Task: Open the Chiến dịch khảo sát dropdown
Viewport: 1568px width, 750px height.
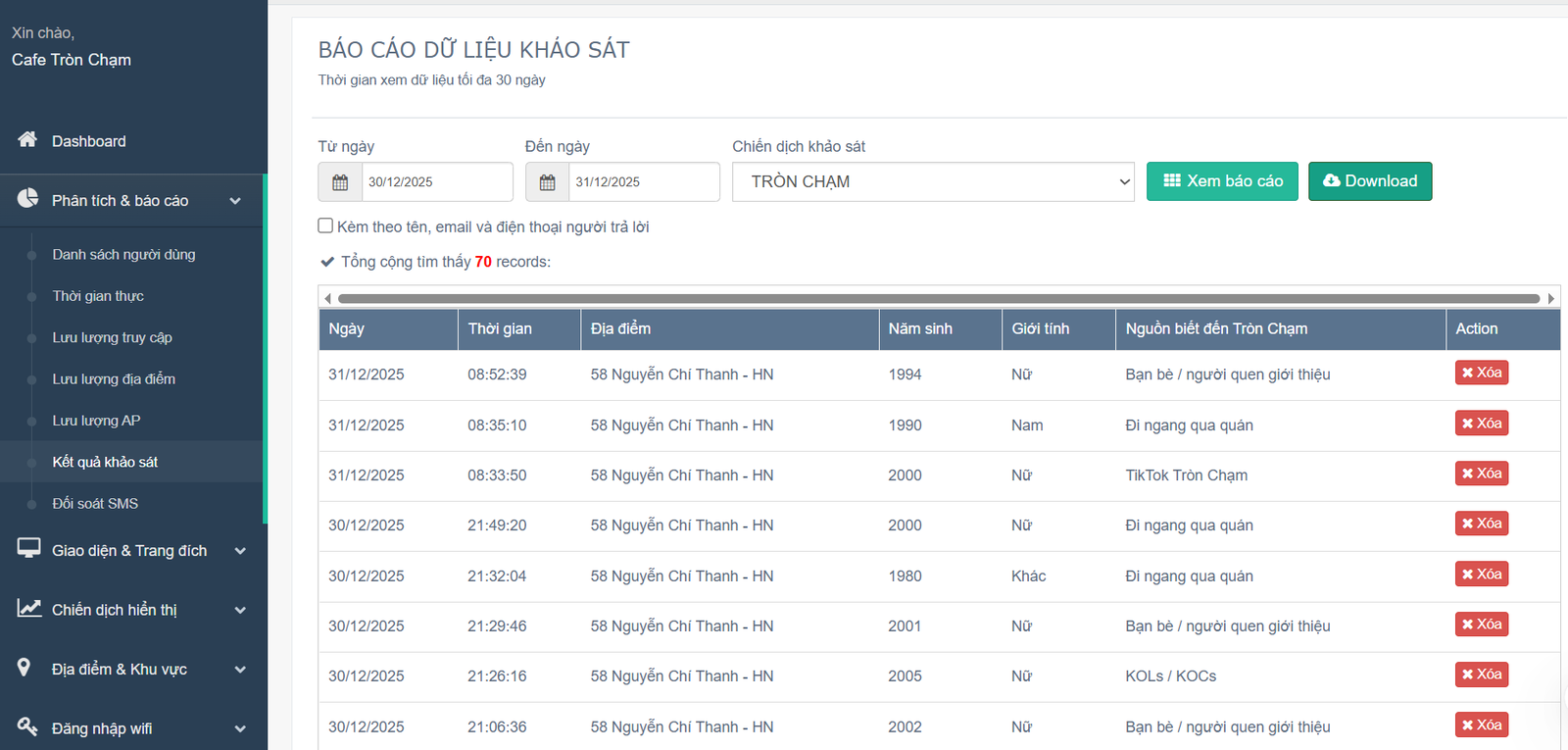Action: 932,182
